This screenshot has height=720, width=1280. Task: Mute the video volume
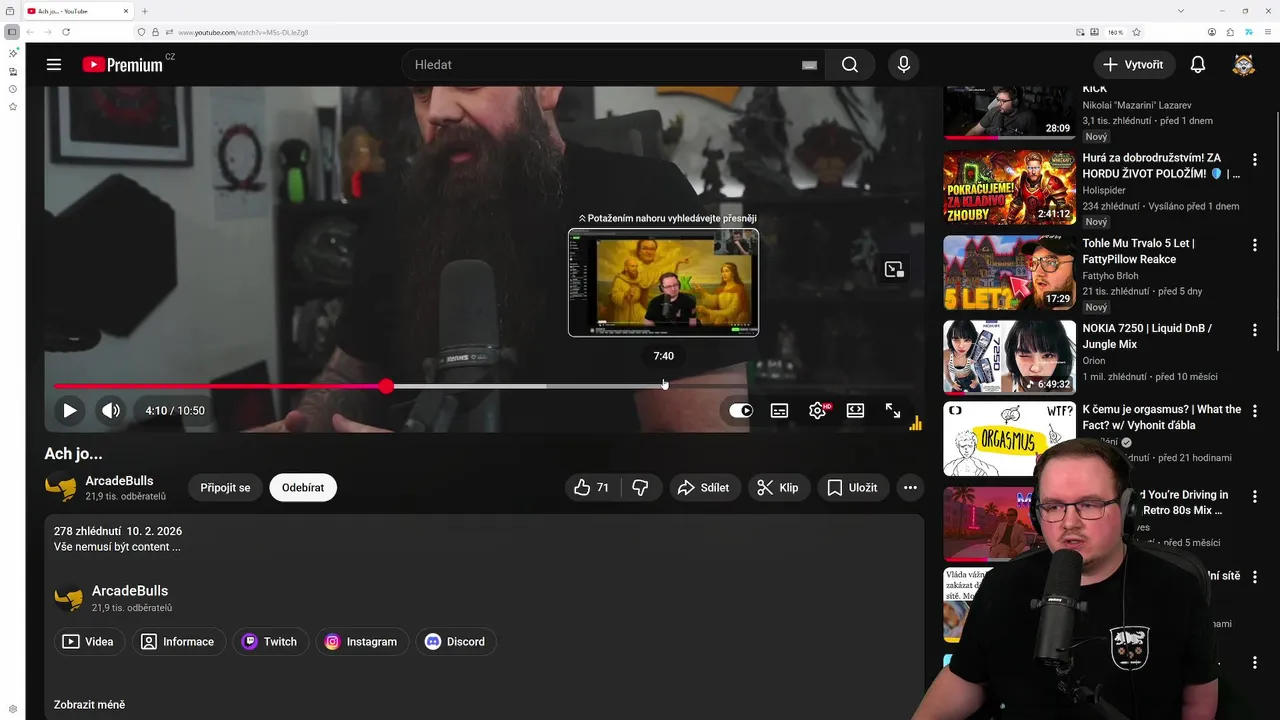tap(111, 410)
